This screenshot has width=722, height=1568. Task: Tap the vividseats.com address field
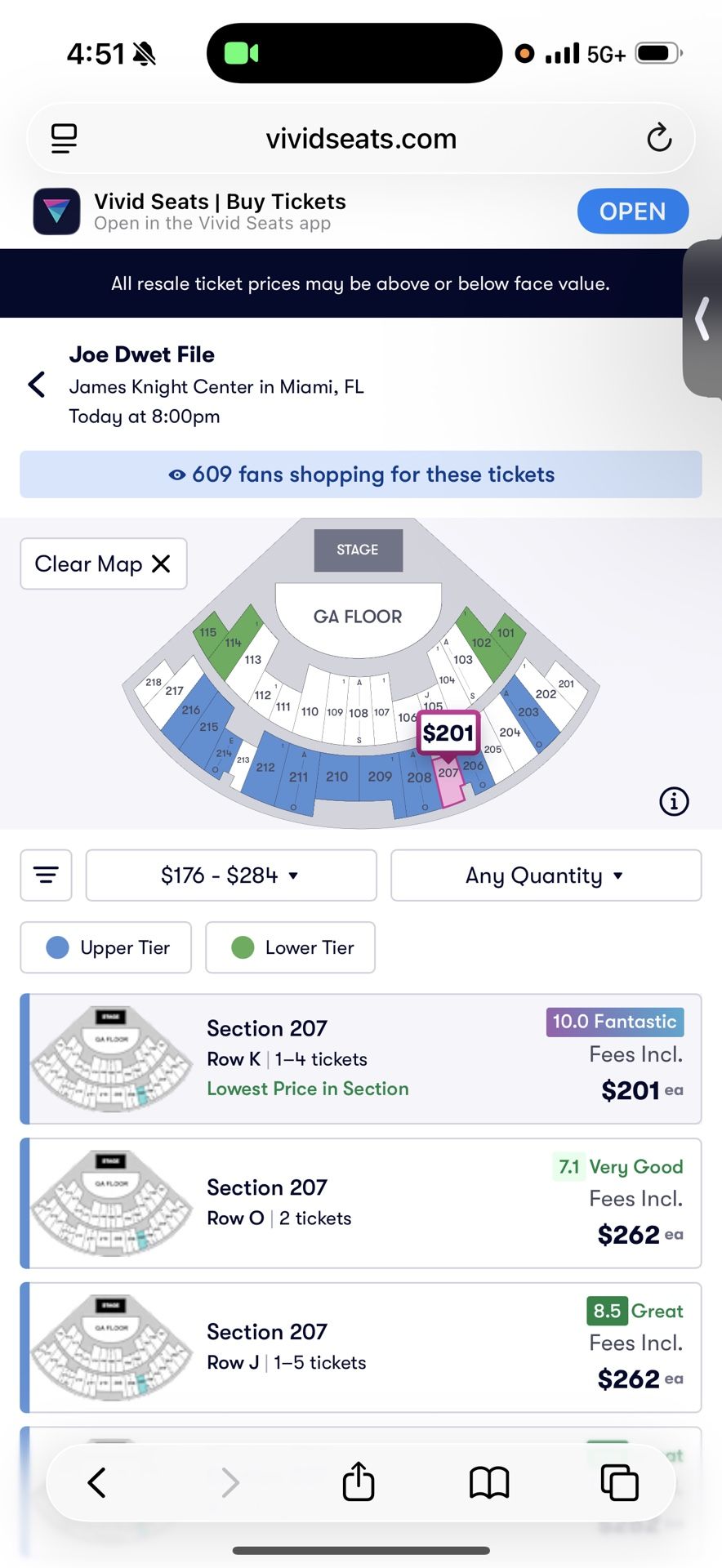pos(361,138)
